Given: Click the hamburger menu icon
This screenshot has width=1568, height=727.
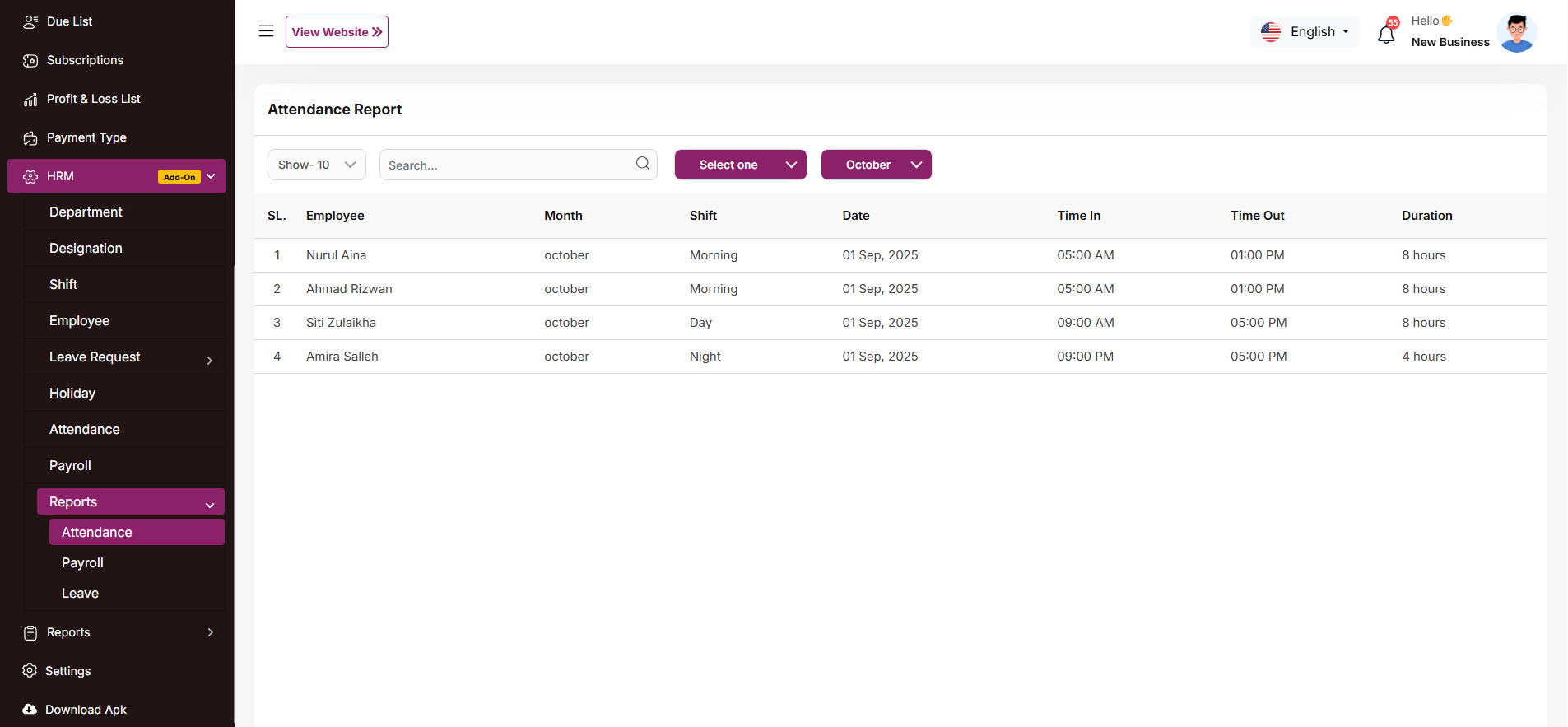Looking at the screenshot, I should click(x=266, y=31).
